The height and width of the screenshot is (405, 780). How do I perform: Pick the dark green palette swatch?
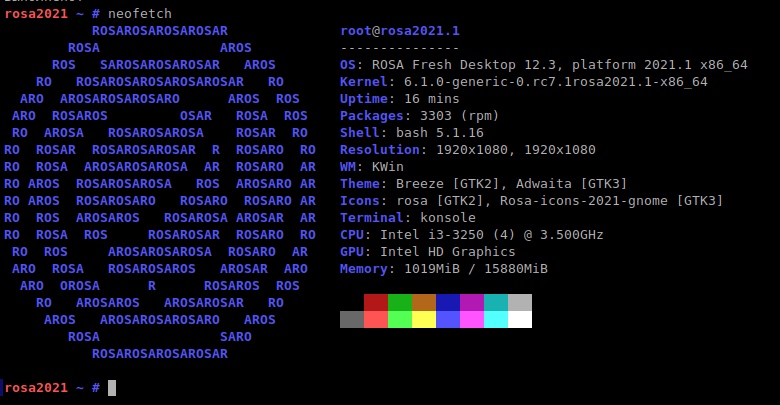click(x=400, y=303)
